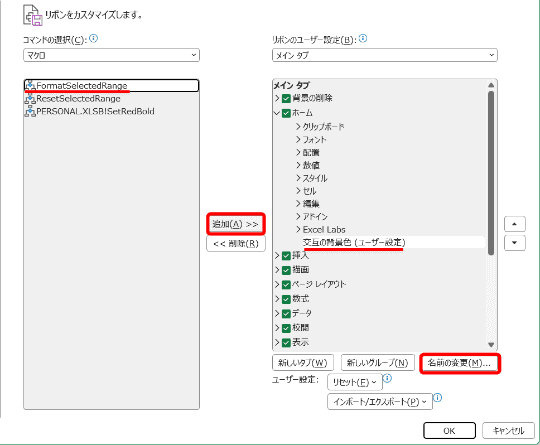Click info icon beside コマンドの選択 label
This screenshot has width=540, height=445.
93,39
